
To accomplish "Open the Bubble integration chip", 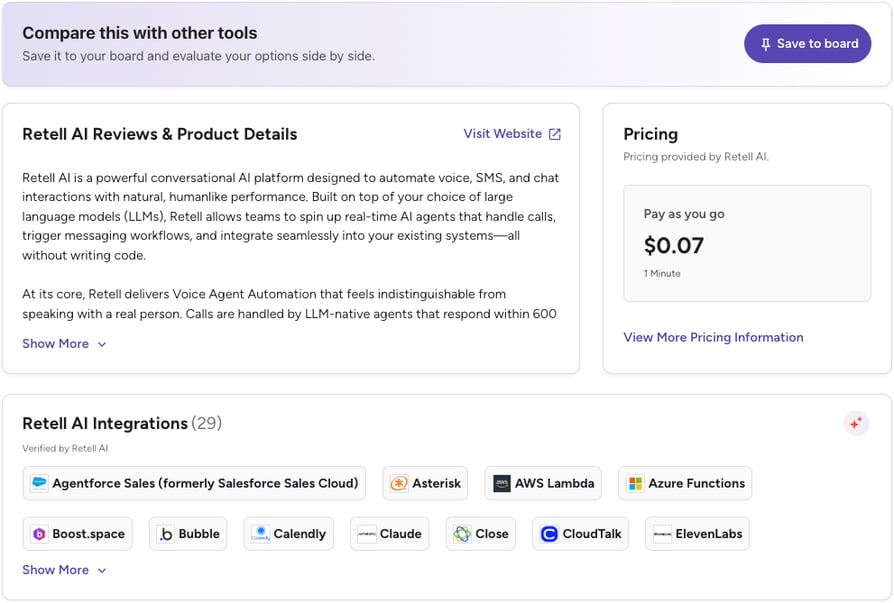I will [188, 534].
